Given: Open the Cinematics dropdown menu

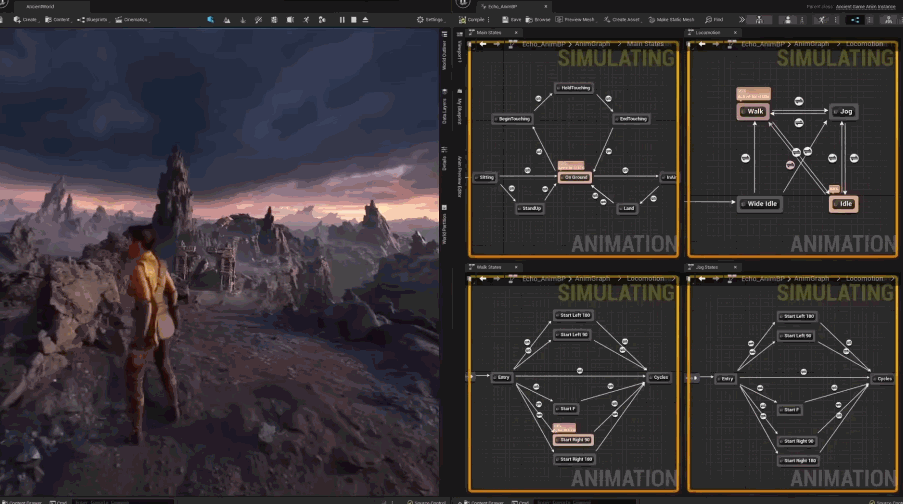Looking at the screenshot, I should [x=131, y=20].
